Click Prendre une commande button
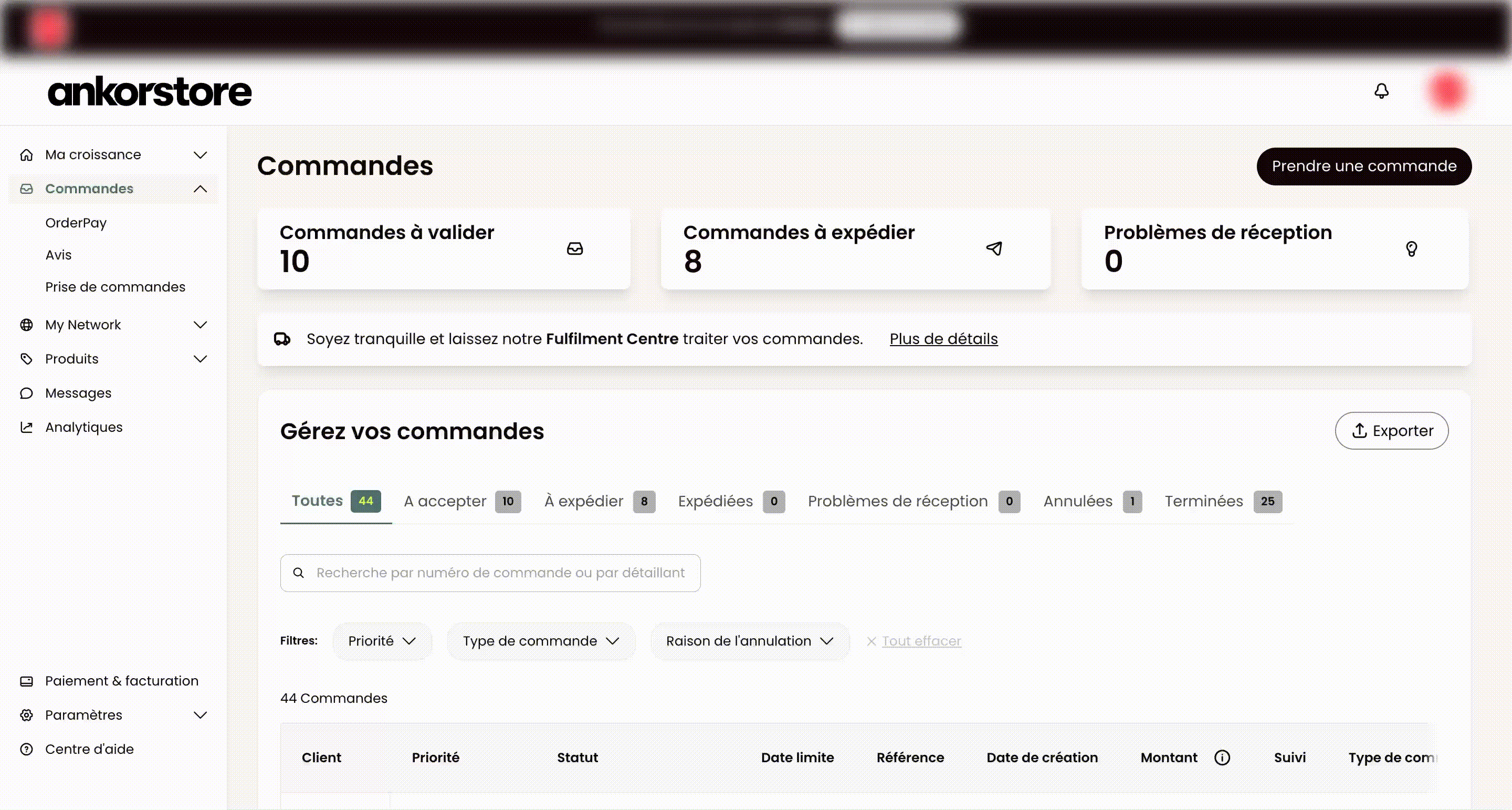 pos(1363,166)
